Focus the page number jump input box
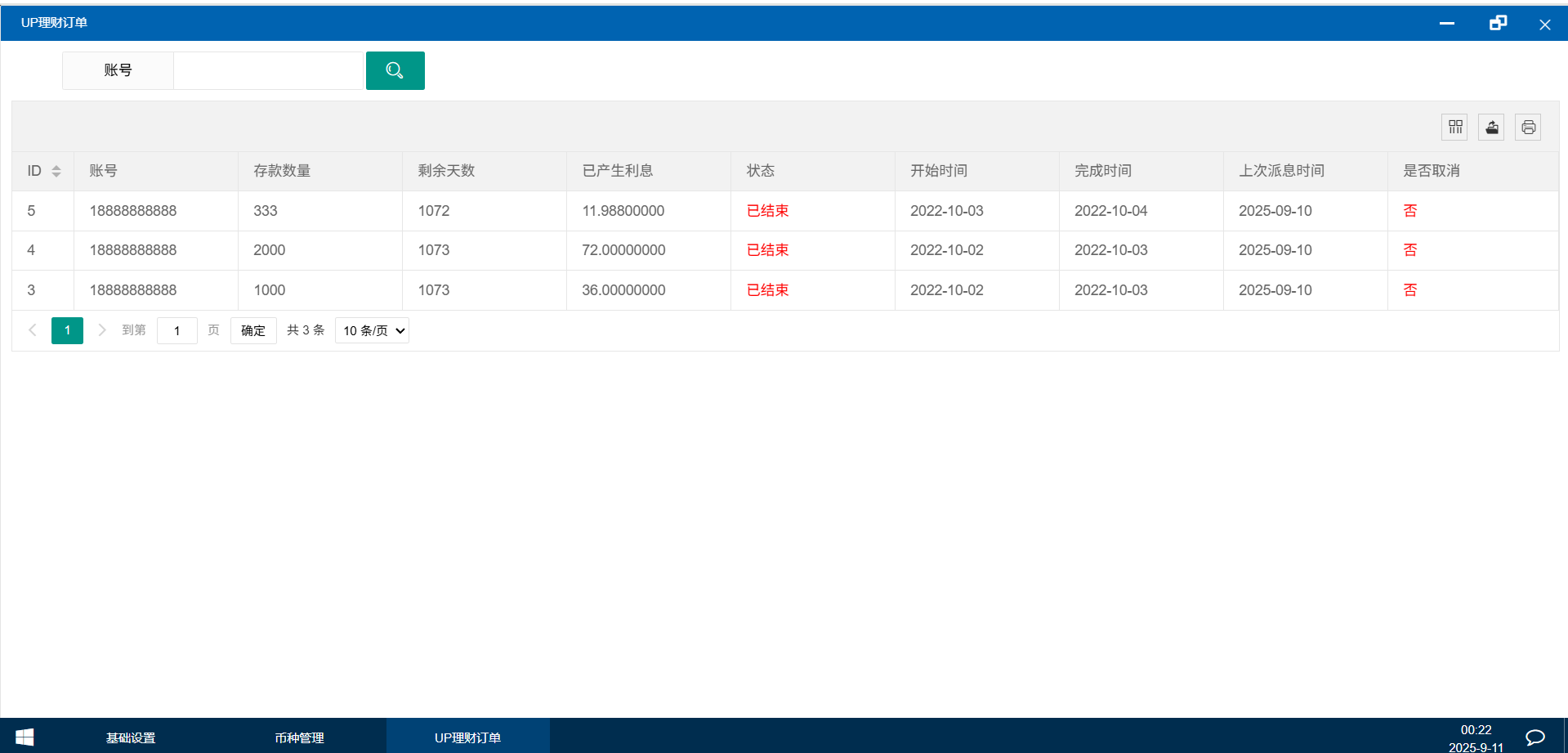The image size is (1568, 753). pyautogui.click(x=176, y=330)
